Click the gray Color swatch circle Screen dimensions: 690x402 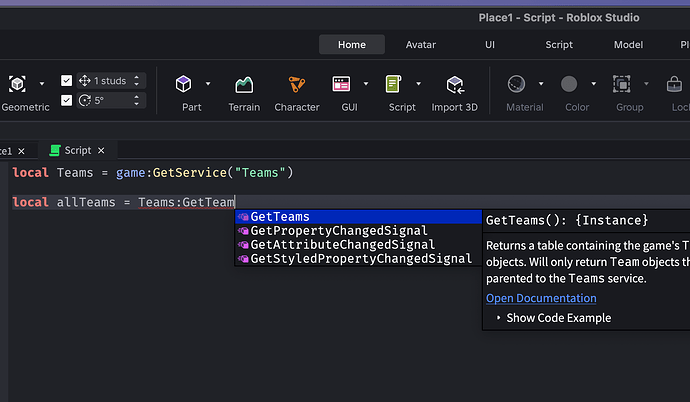569,84
